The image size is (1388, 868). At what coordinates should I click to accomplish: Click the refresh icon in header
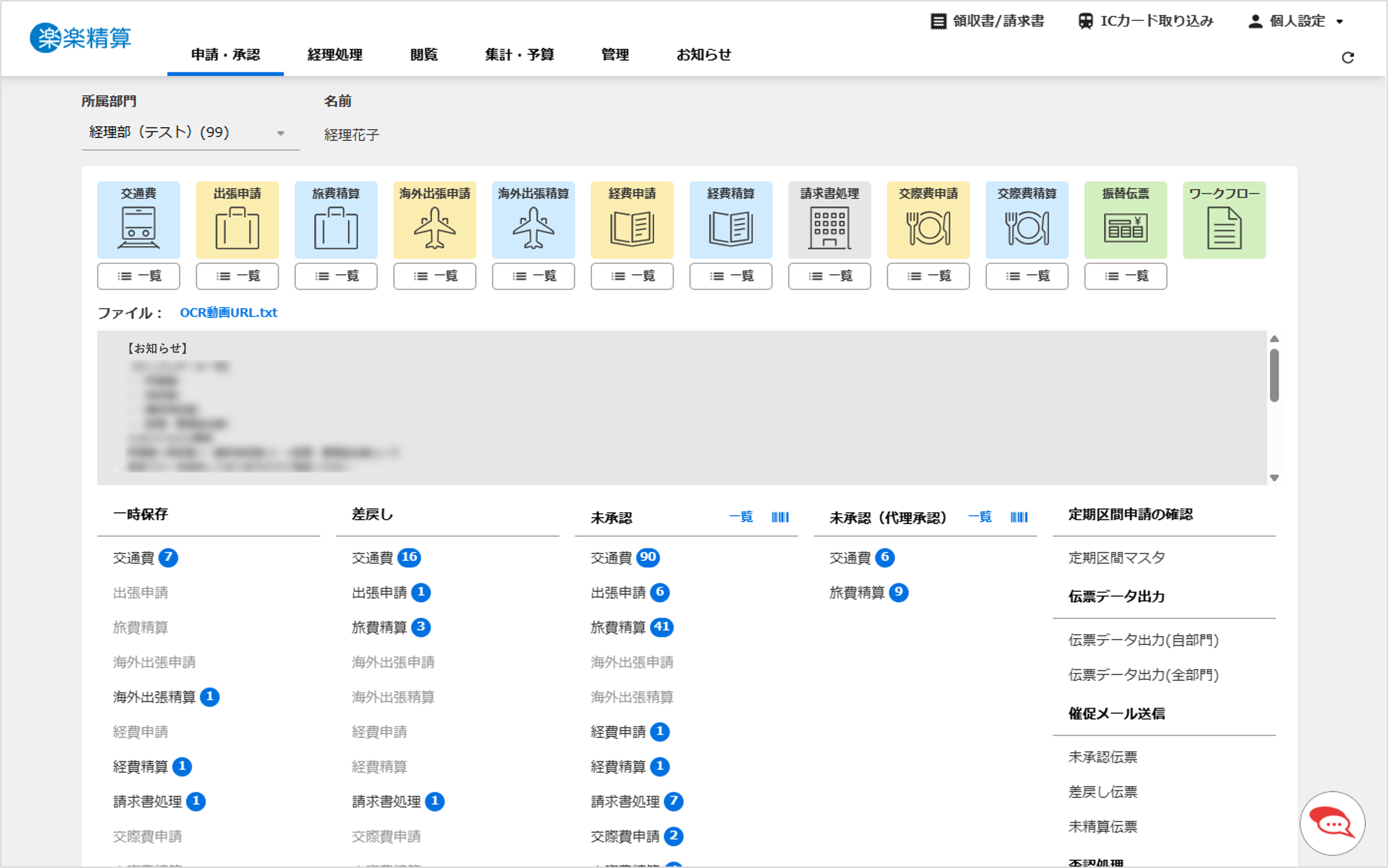1347,58
